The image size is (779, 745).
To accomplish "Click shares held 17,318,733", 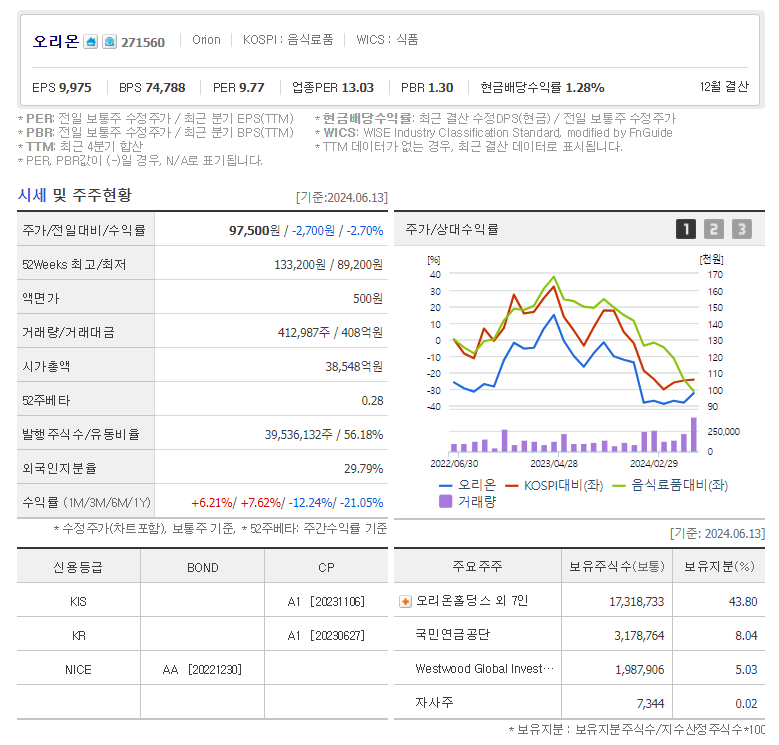I will (x=636, y=601).
